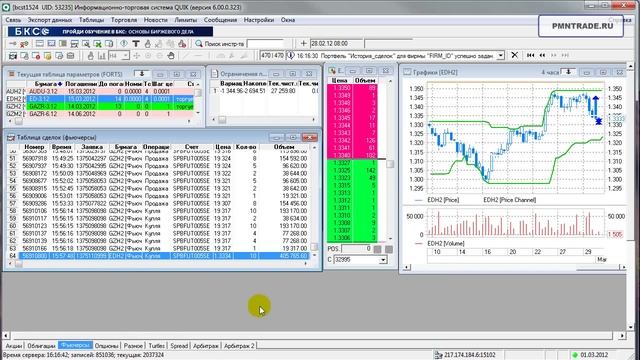Open the Таблицы menu
The width and height of the screenshot is (640, 360).
click(x=91, y=20)
